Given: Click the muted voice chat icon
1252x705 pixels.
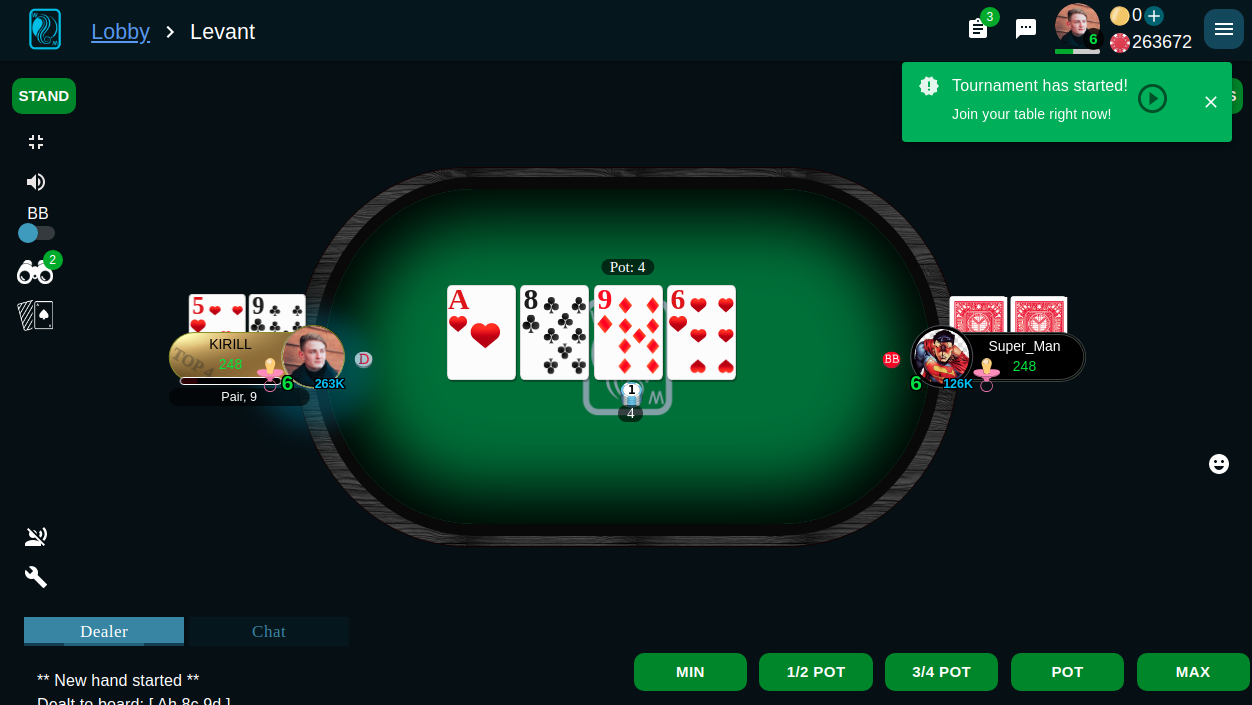Looking at the screenshot, I should [36, 537].
